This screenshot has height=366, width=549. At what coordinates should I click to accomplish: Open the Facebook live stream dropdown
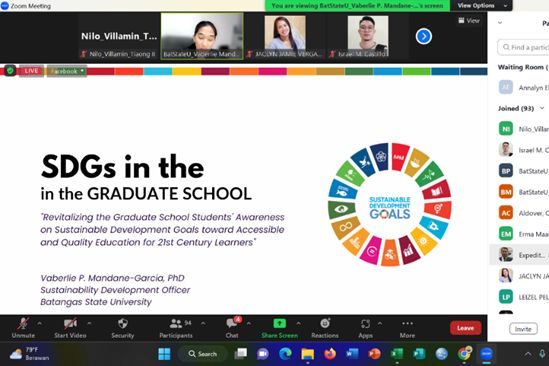coord(67,71)
